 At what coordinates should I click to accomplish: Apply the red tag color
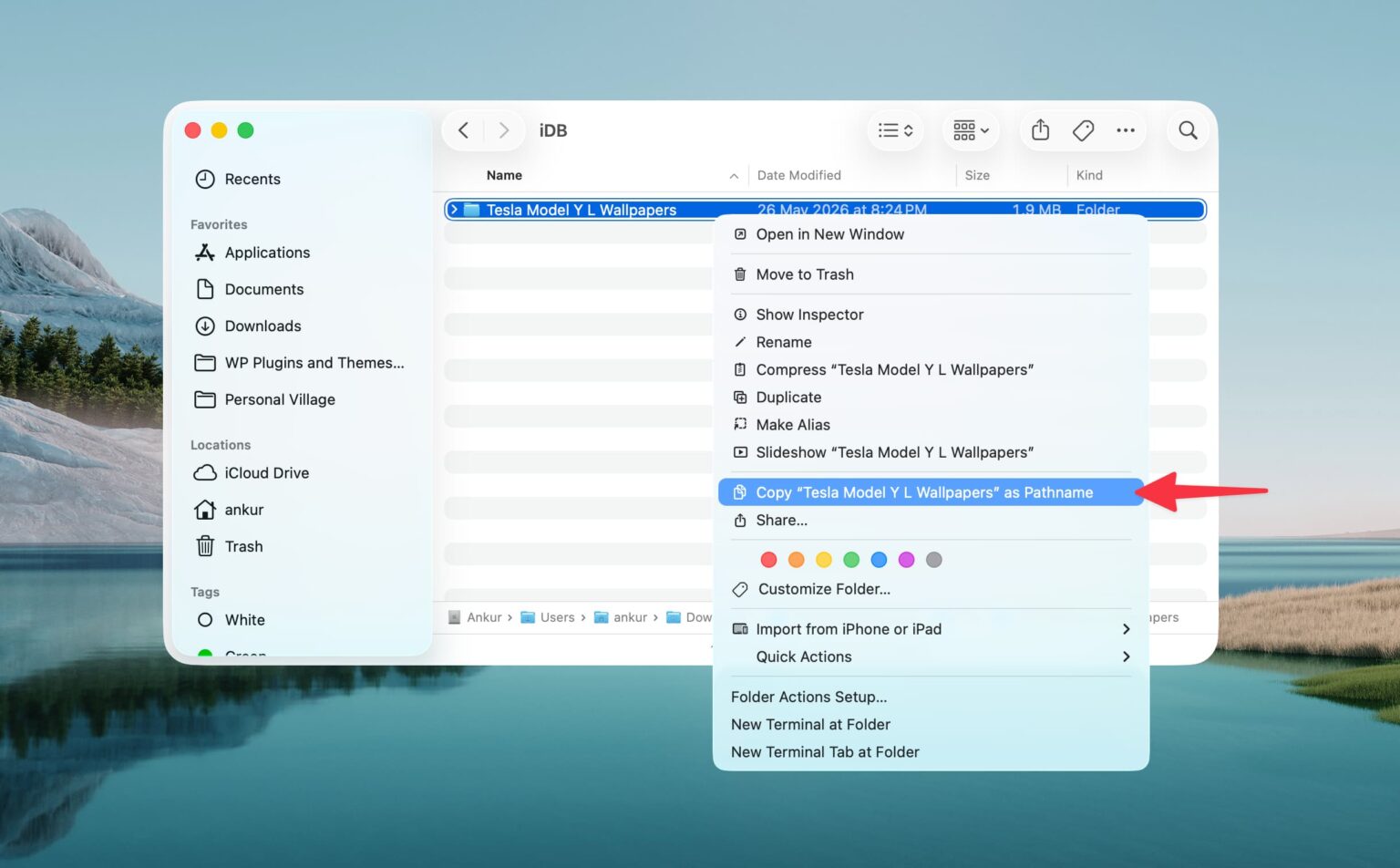point(768,560)
